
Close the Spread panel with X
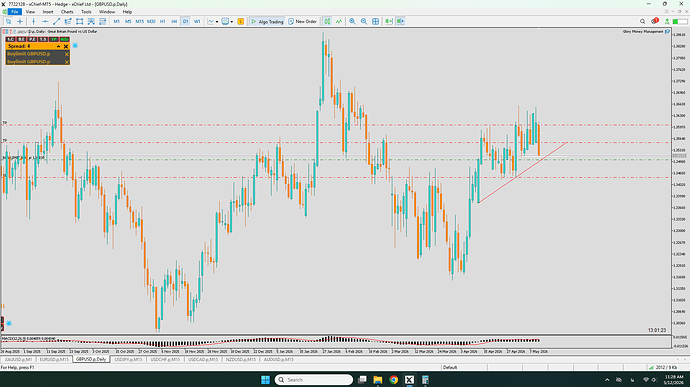tap(66, 46)
